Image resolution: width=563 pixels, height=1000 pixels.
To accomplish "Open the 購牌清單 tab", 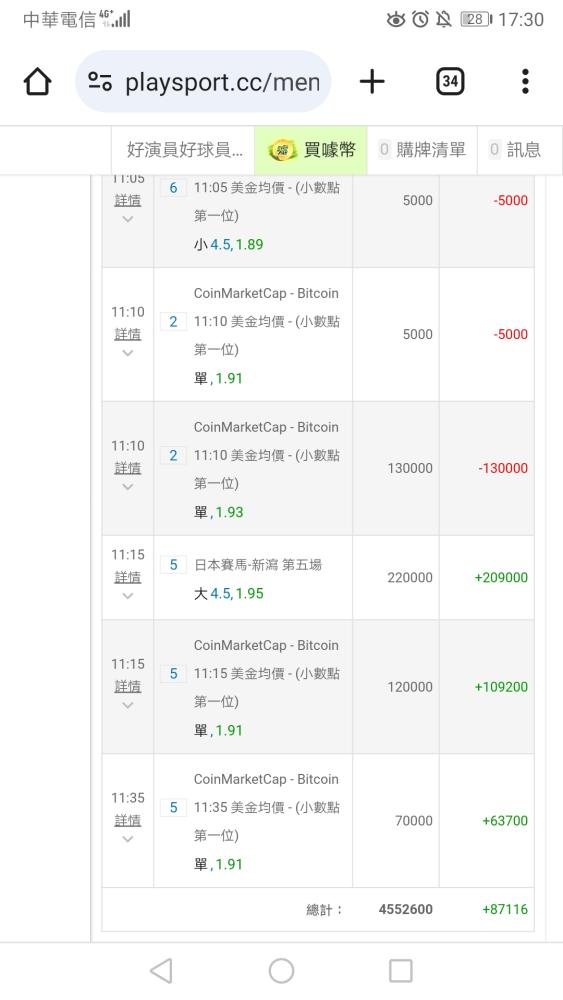I will [422, 150].
